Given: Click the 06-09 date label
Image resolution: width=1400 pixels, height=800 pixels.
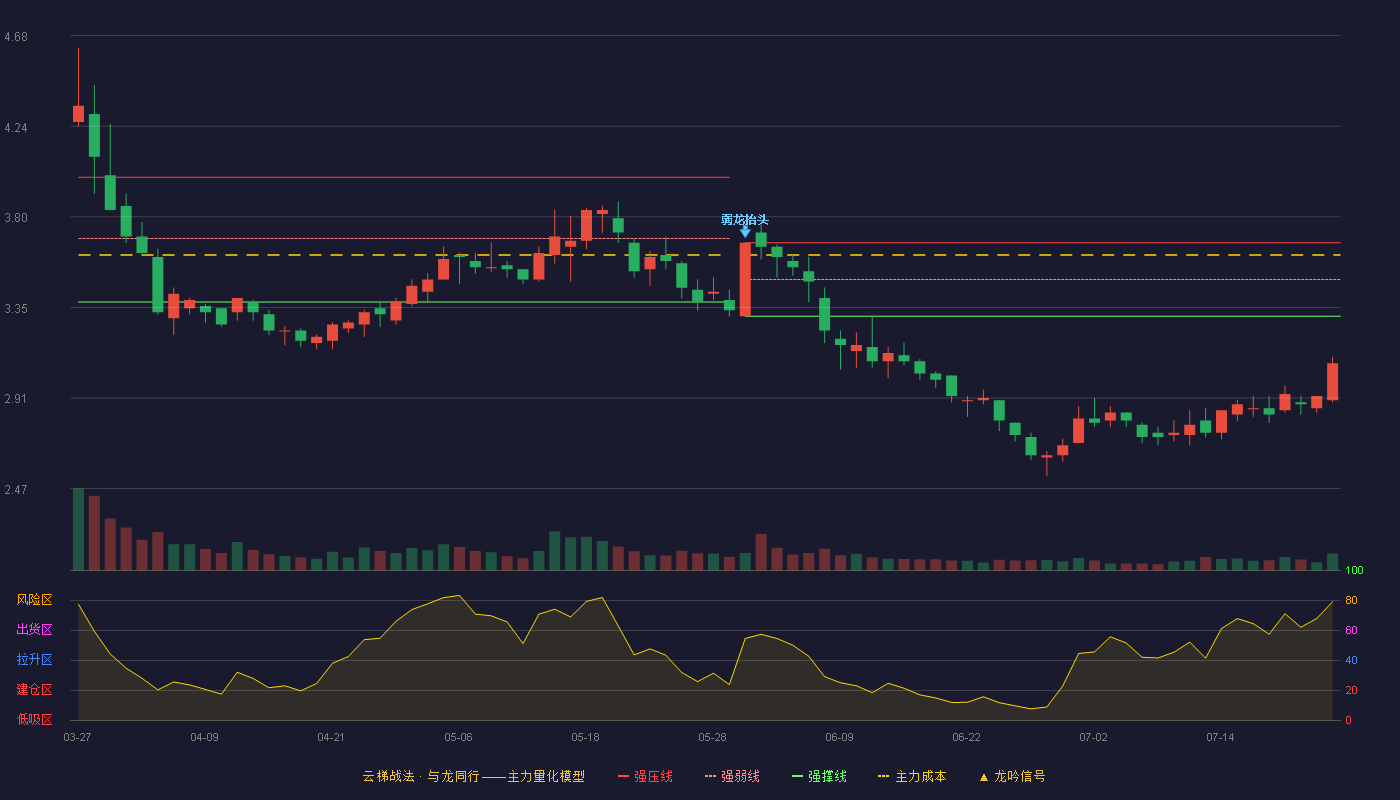Looking at the screenshot, I should tap(839, 737).
